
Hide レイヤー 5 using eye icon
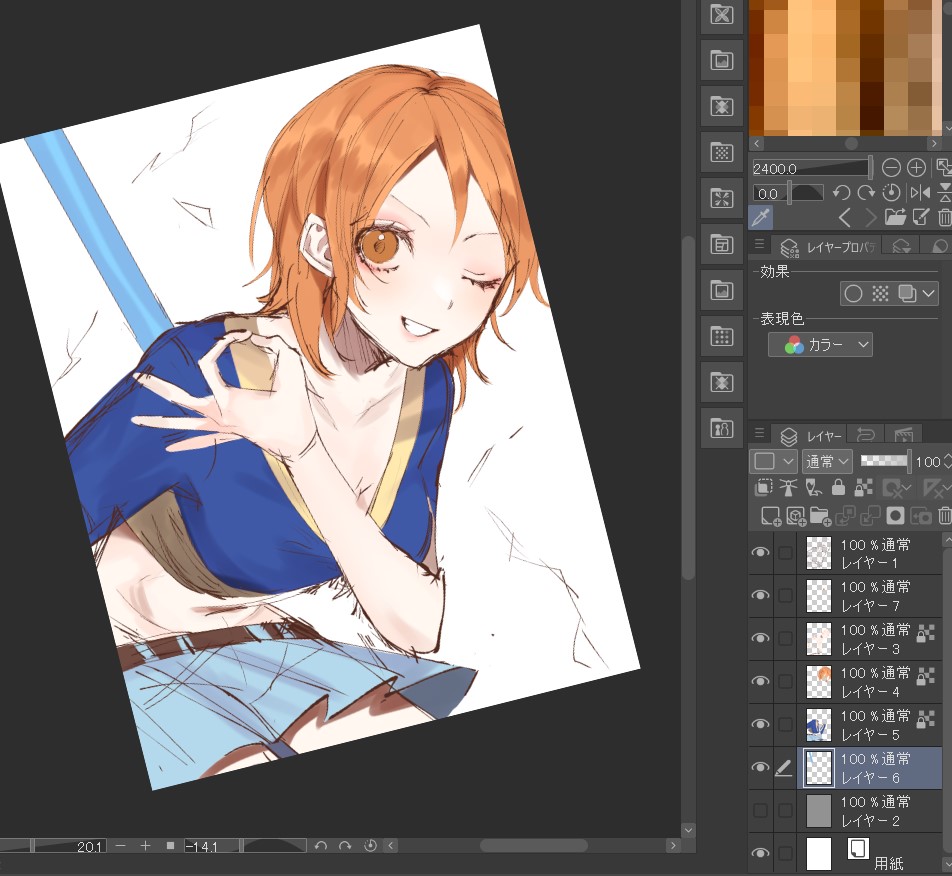[760, 724]
